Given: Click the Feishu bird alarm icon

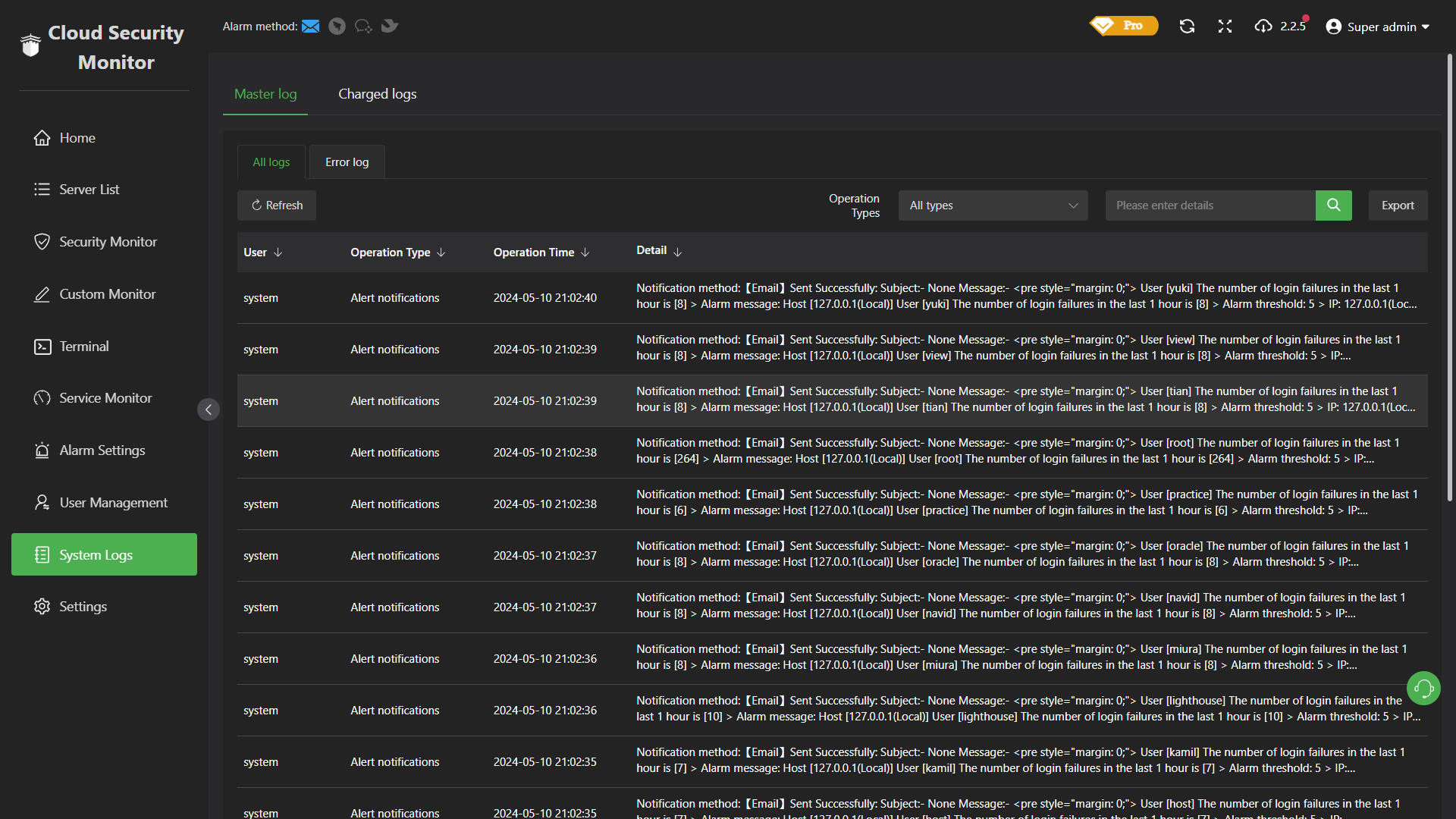Looking at the screenshot, I should point(390,27).
